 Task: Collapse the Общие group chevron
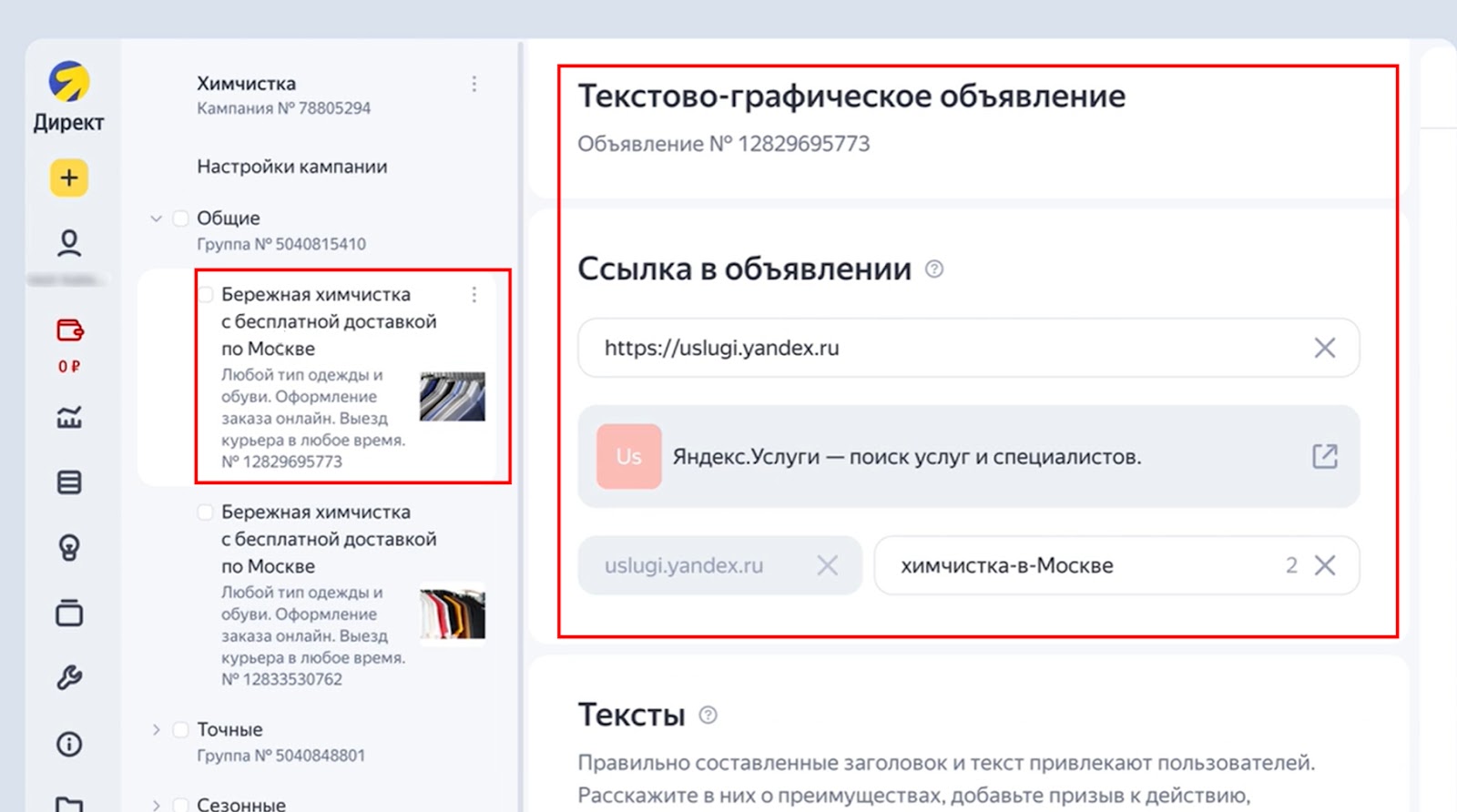click(156, 218)
